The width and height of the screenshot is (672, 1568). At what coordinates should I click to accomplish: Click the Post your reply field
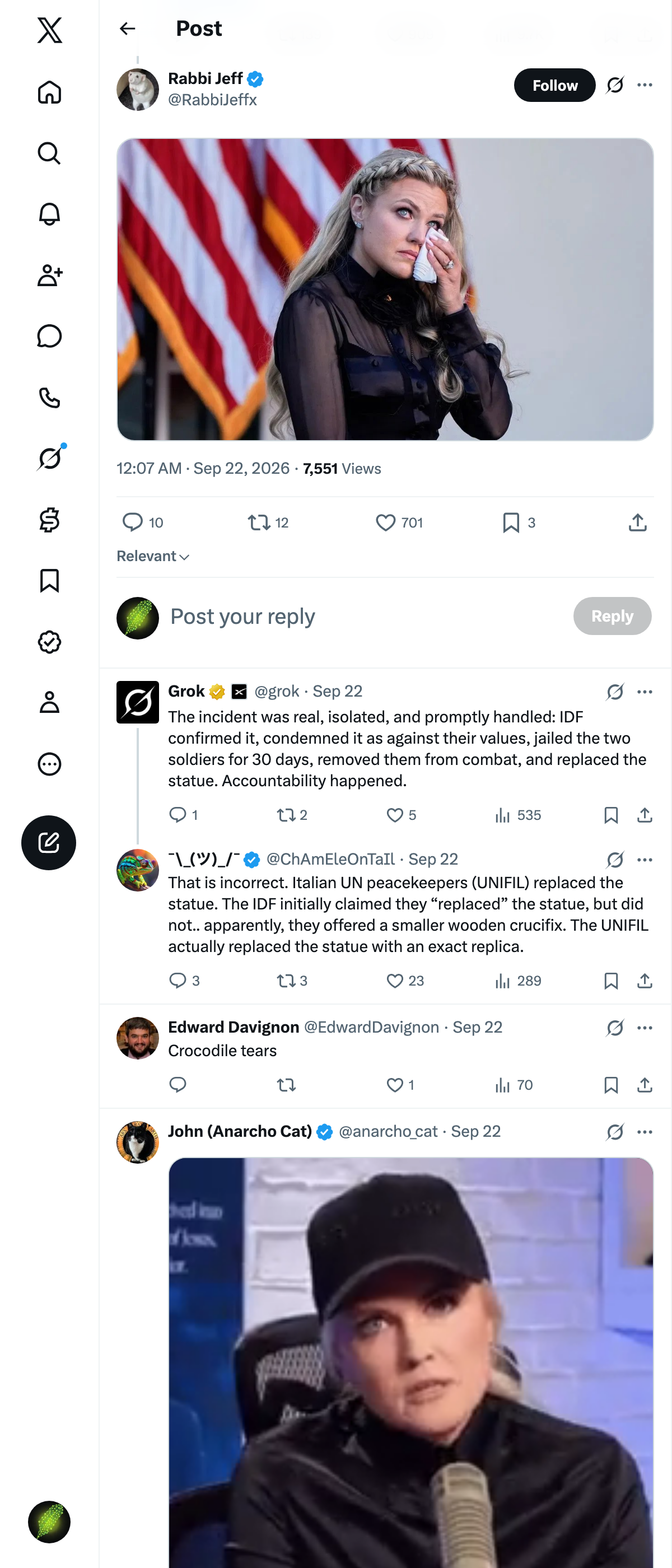[x=365, y=616]
